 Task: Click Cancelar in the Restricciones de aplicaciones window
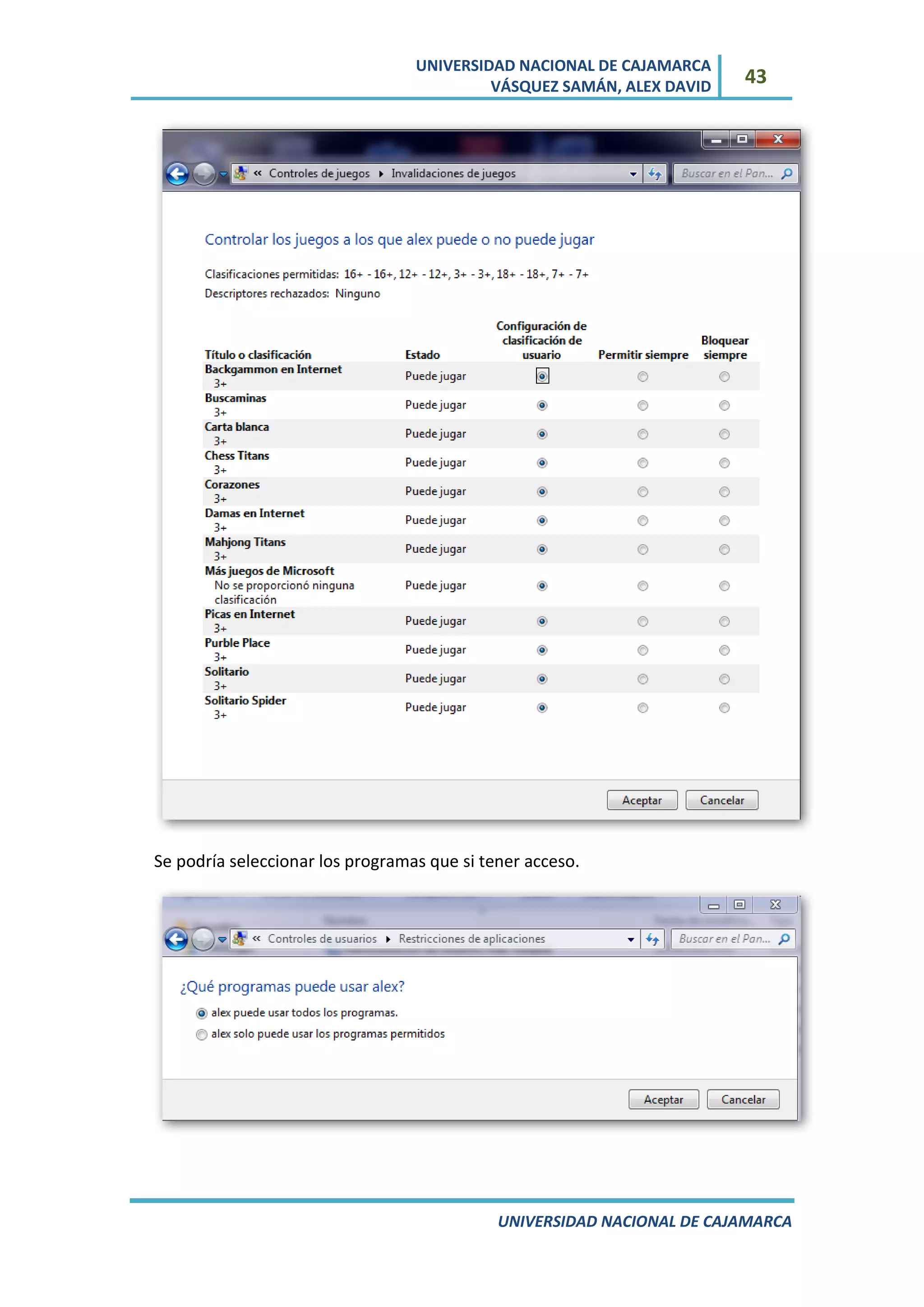point(743,1099)
